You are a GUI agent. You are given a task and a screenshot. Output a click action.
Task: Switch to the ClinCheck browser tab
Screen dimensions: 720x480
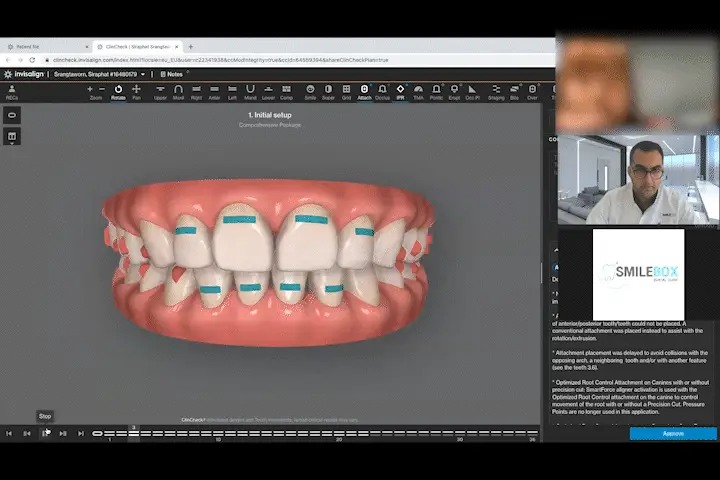pos(135,47)
